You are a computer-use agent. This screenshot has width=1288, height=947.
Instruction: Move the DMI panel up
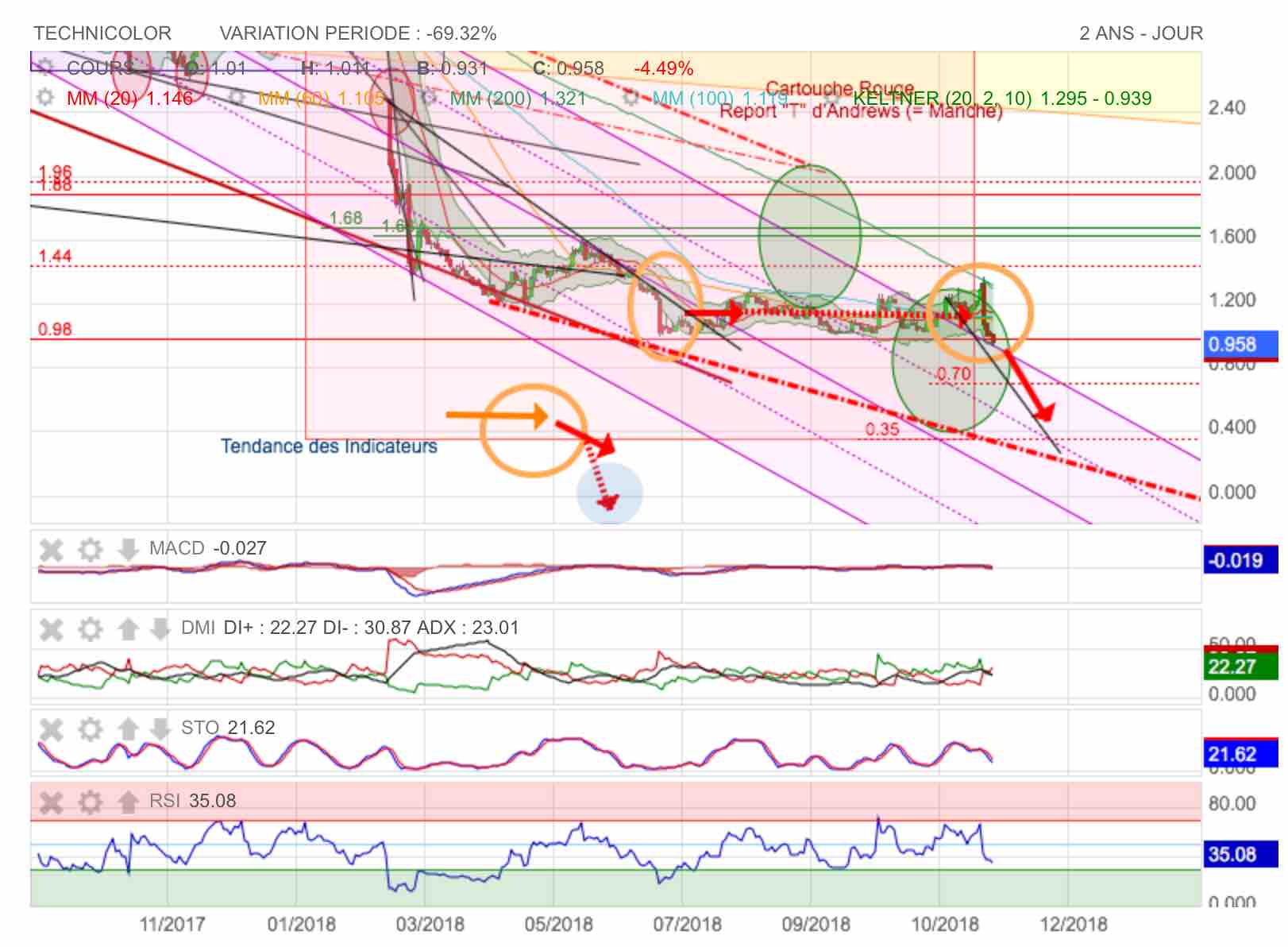127,629
